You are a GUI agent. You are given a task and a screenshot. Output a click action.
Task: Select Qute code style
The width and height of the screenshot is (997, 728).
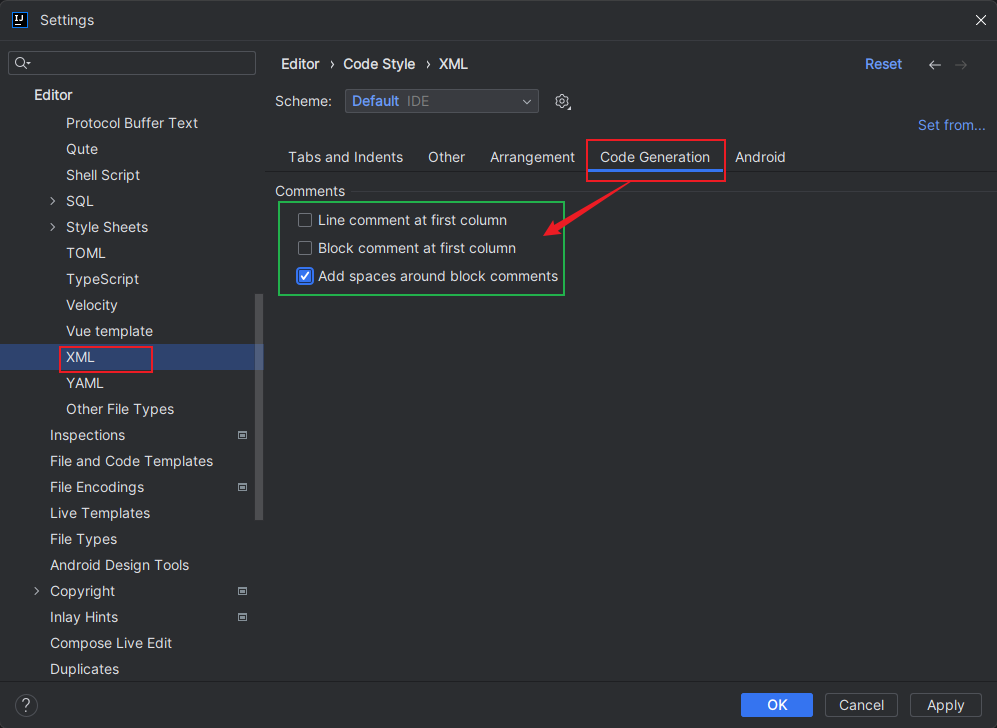point(82,149)
